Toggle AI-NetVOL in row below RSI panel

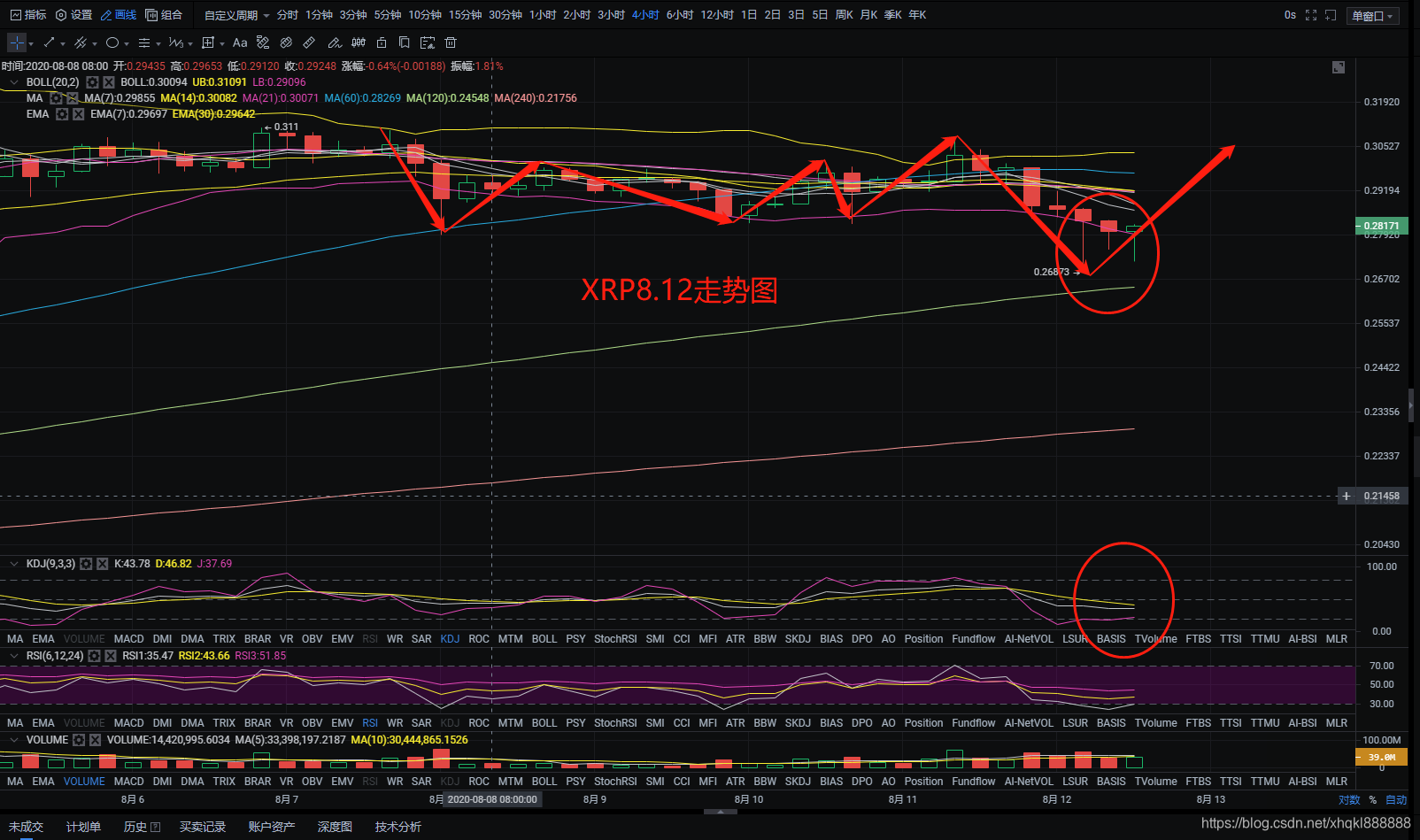click(1029, 723)
